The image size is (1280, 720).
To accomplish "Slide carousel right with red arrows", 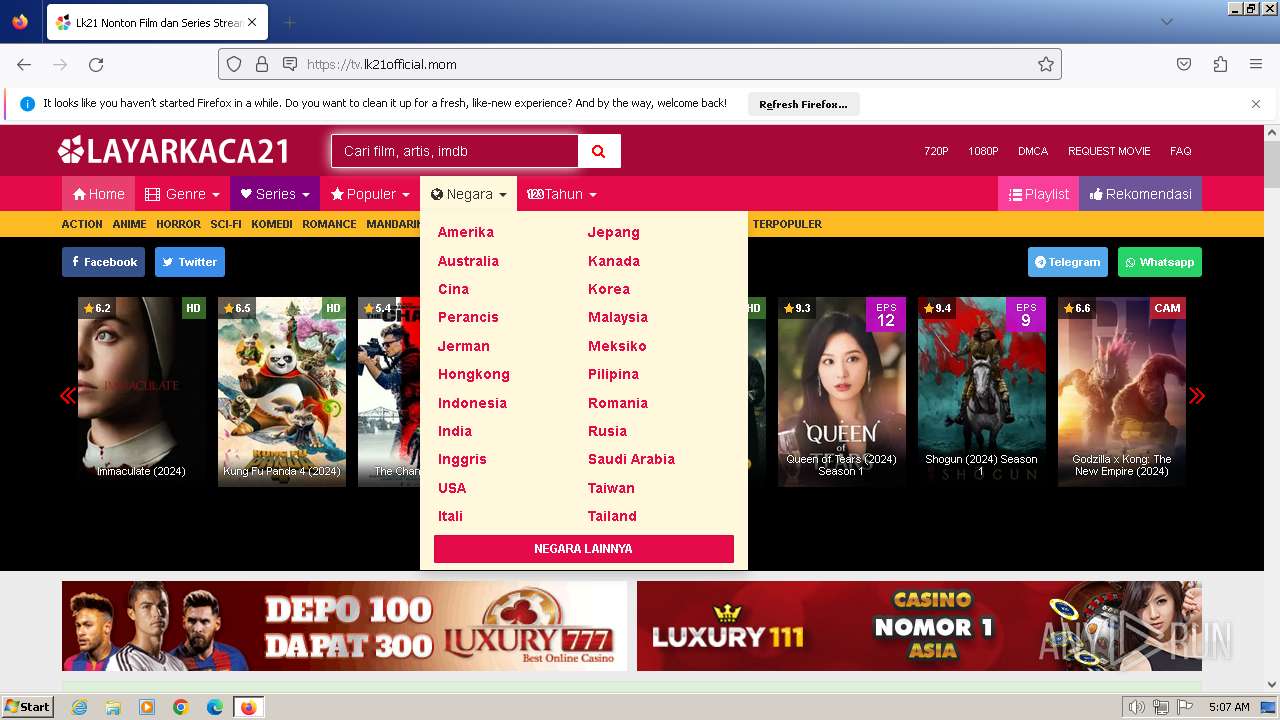I will click(x=1196, y=396).
